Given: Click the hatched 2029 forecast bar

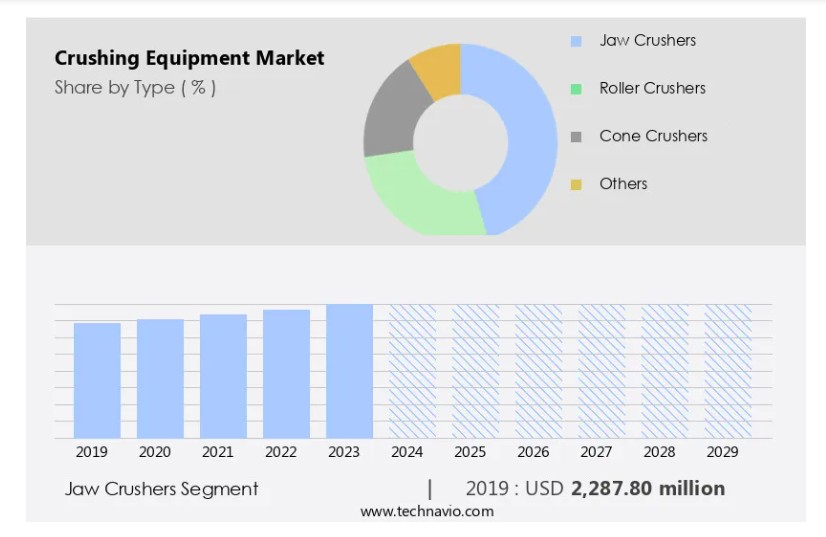Looking at the screenshot, I should tap(727, 371).
